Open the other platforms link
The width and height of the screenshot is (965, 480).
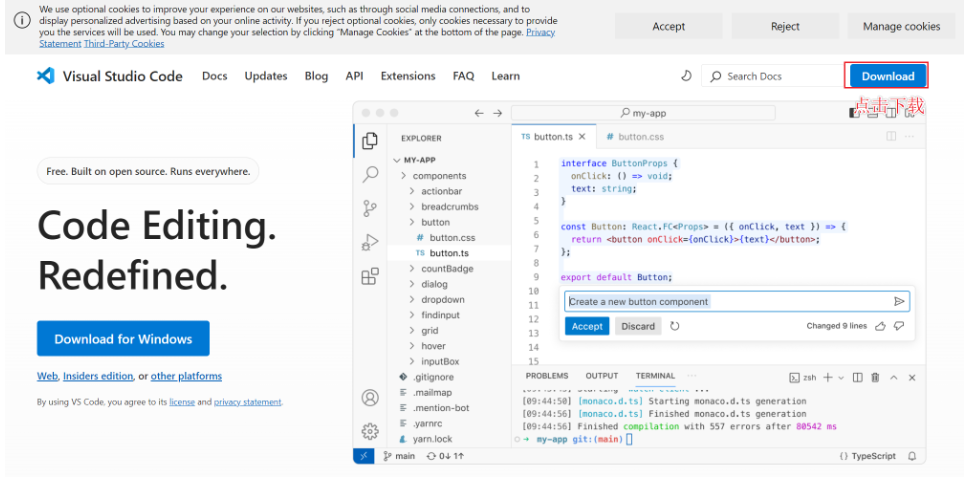pyautogui.click(x=186, y=376)
